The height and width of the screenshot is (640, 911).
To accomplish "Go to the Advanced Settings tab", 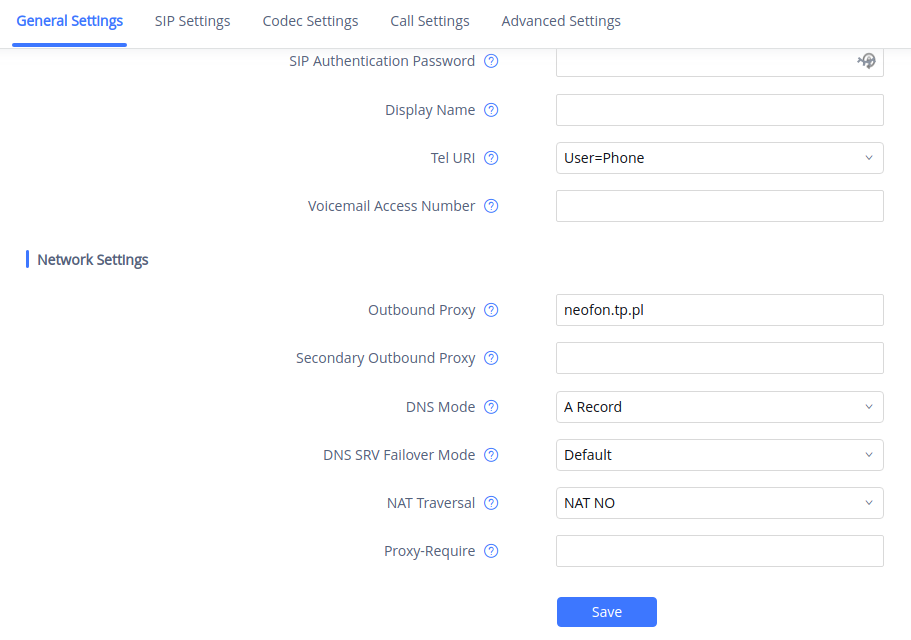I will 561,21.
